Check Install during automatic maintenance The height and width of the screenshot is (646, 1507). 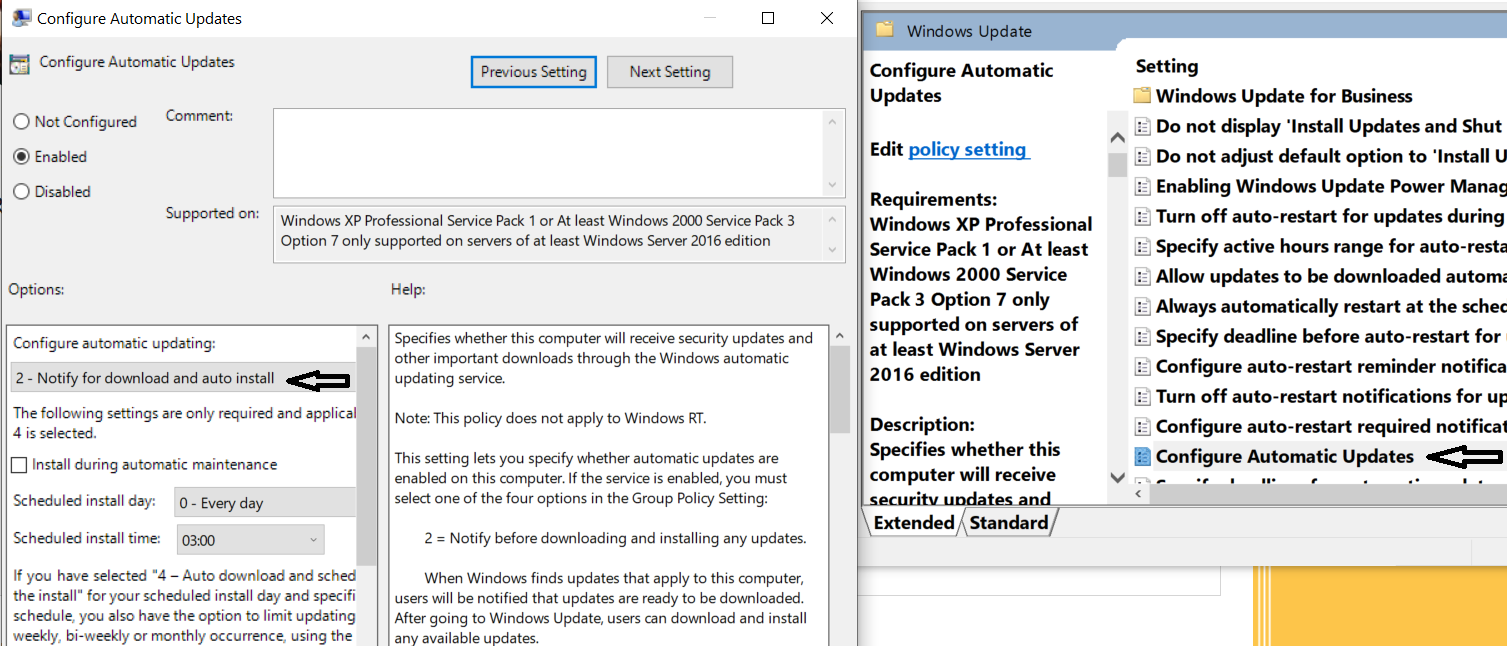point(19,465)
